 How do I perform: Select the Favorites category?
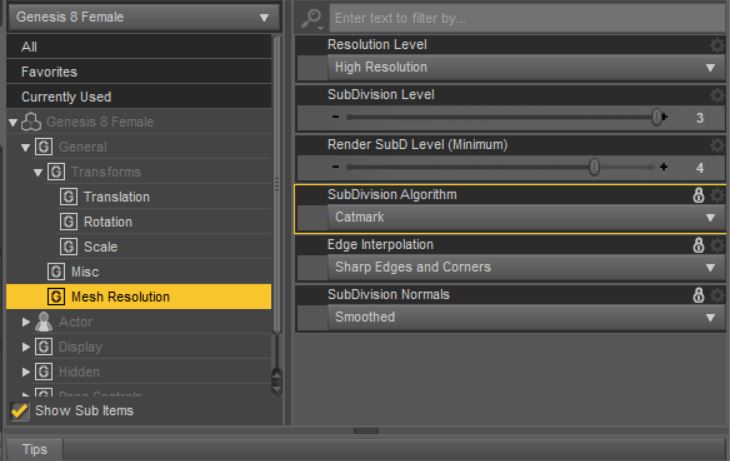[x=139, y=72]
